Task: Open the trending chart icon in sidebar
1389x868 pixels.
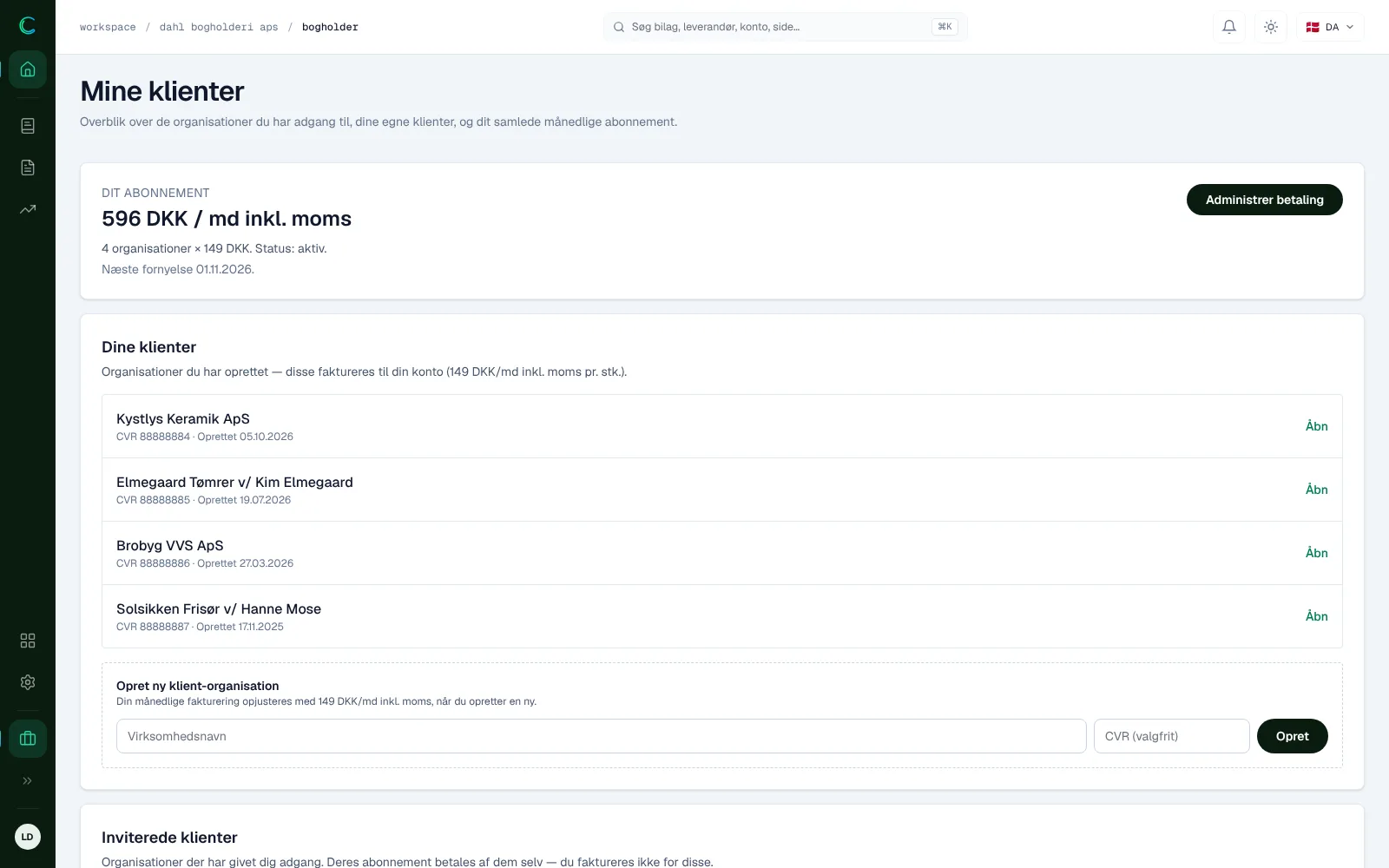Action: (x=28, y=209)
